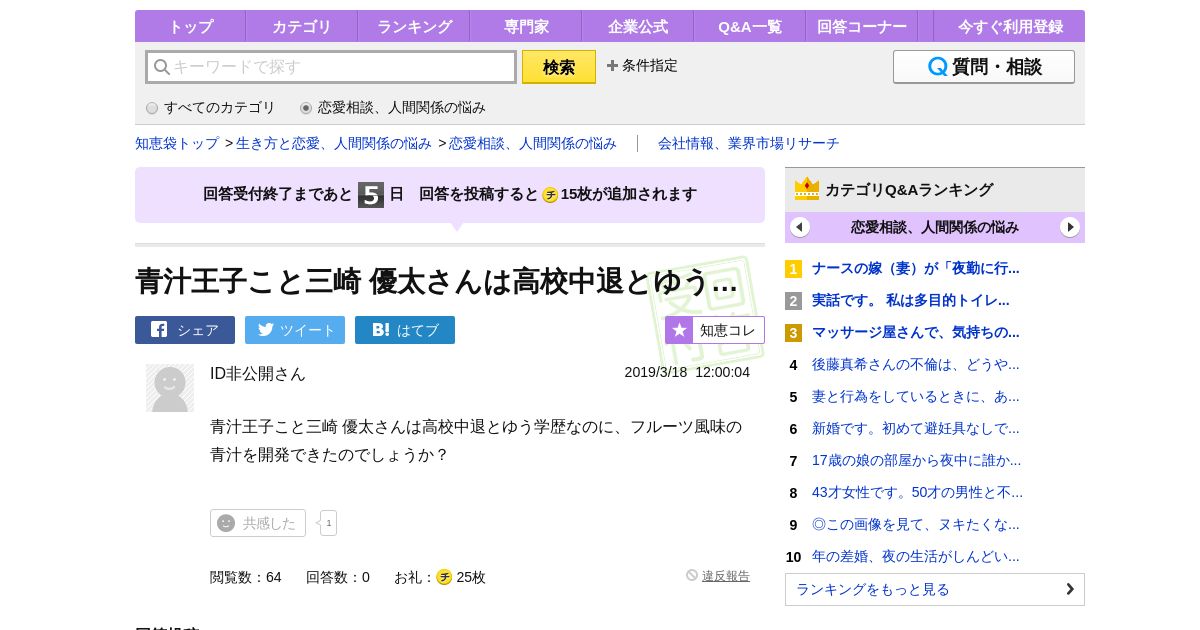The width and height of the screenshot is (1200, 630).
Task: Select the すべてのカテゴリ radio button
Action: point(152,108)
